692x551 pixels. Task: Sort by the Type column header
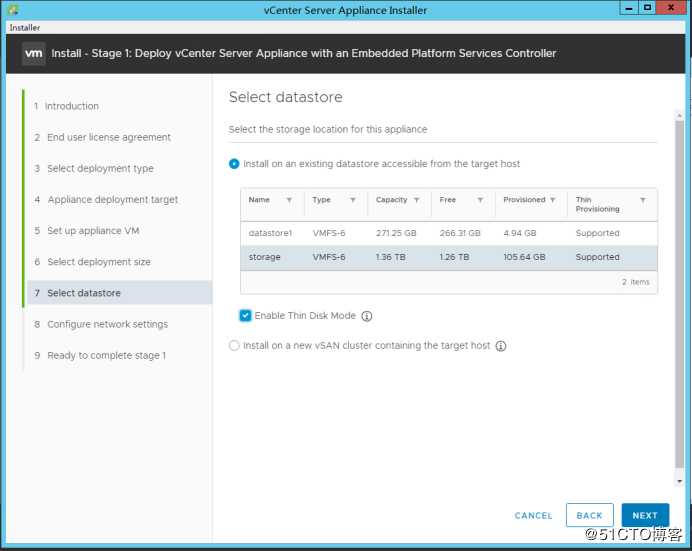click(321, 200)
